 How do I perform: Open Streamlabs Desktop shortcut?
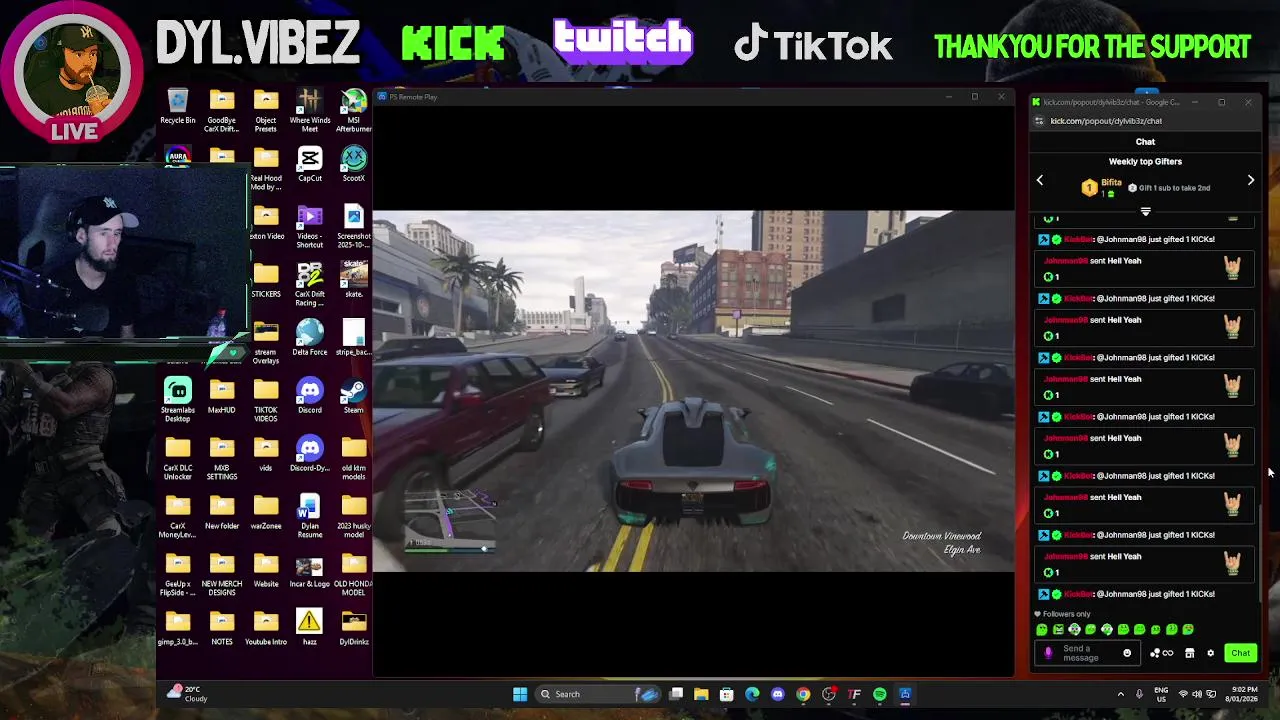coord(178,400)
